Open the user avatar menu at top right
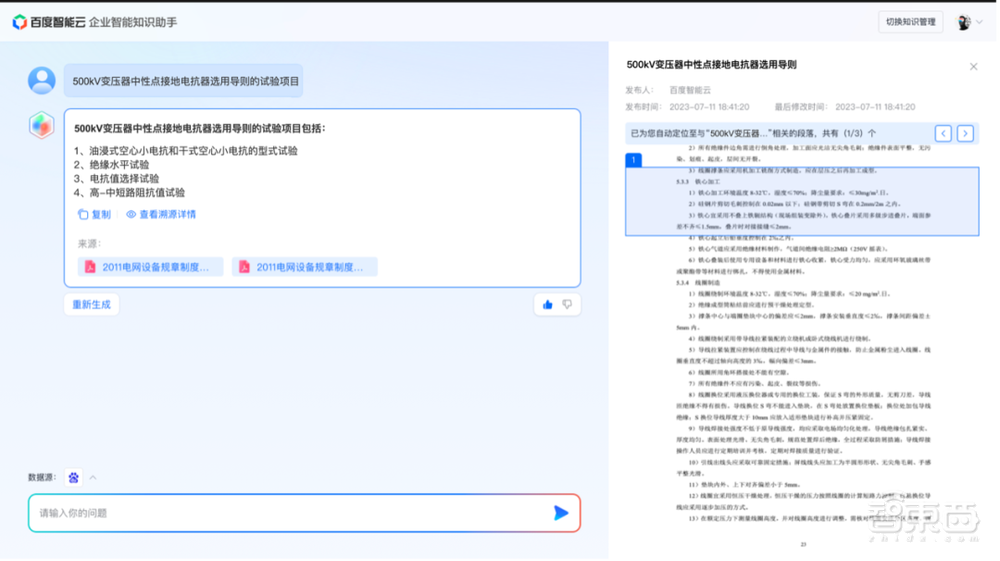Viewport: 1000px width, 561px height. (x=966, y=22)
